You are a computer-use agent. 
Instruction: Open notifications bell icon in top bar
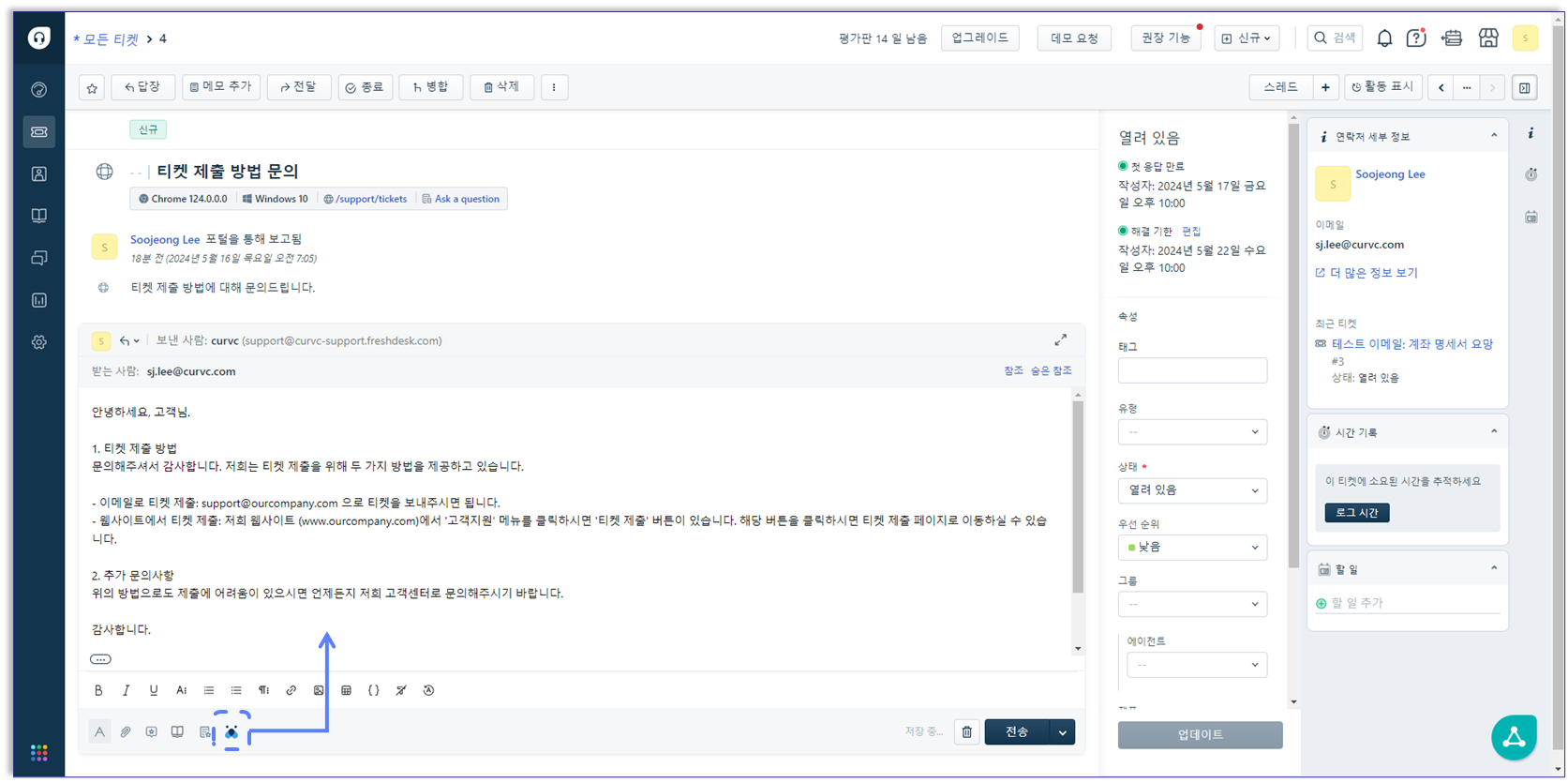[1384, 38]
